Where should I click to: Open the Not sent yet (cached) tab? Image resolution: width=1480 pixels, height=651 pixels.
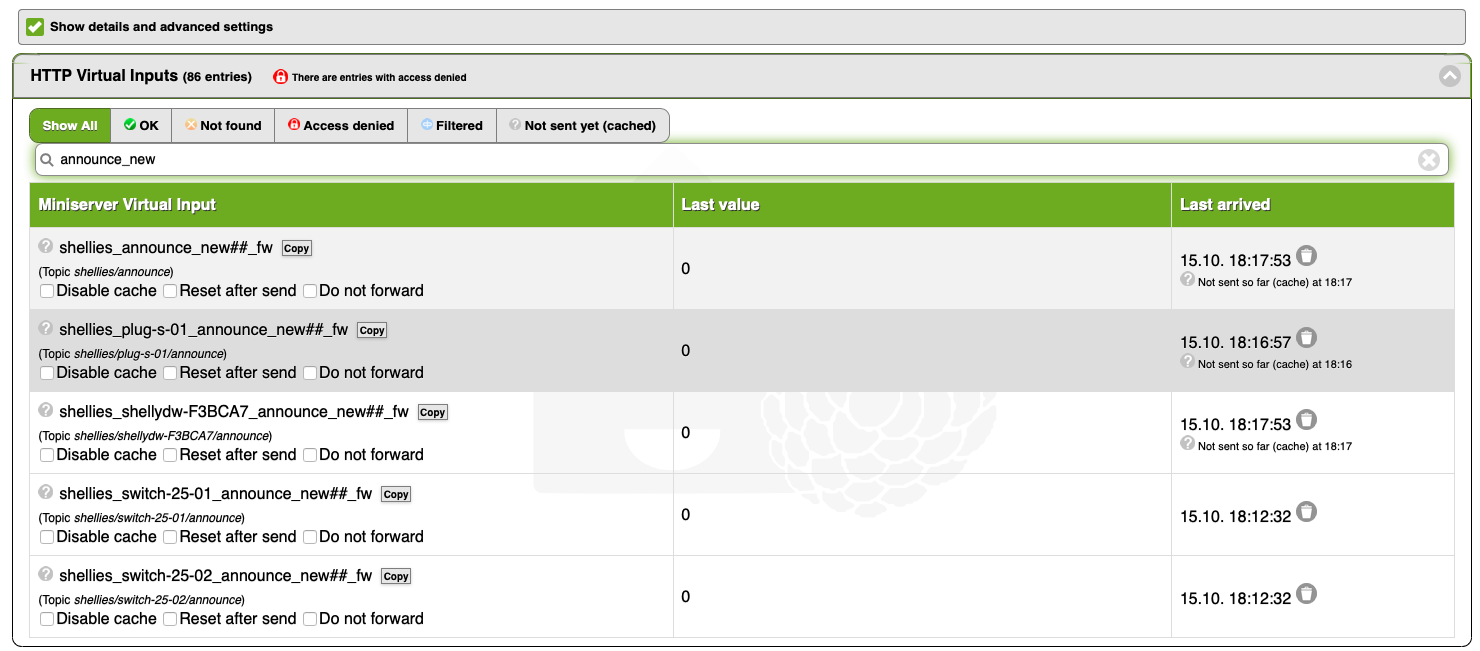(x=582, y=126)
